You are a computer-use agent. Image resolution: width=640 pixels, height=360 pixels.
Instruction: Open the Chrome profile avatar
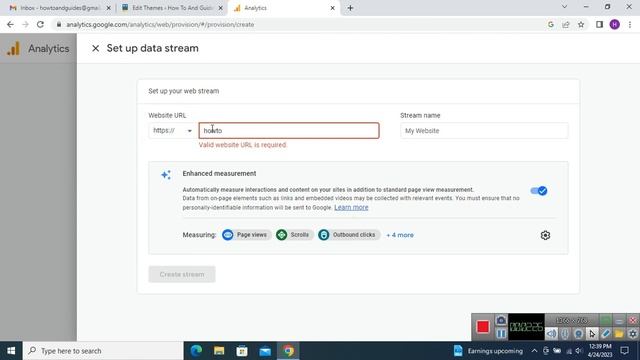pos(615,24)
